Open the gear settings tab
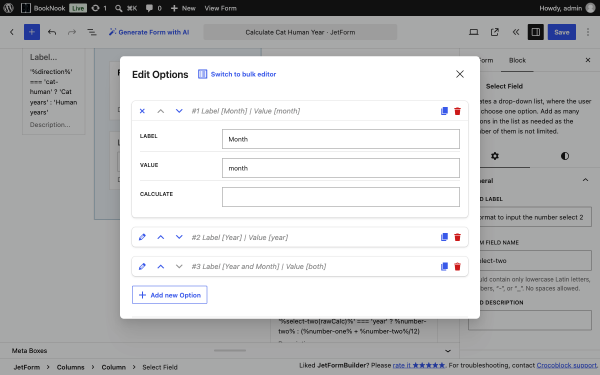Screen dimensions: 600x375 [x=495, y=156]
